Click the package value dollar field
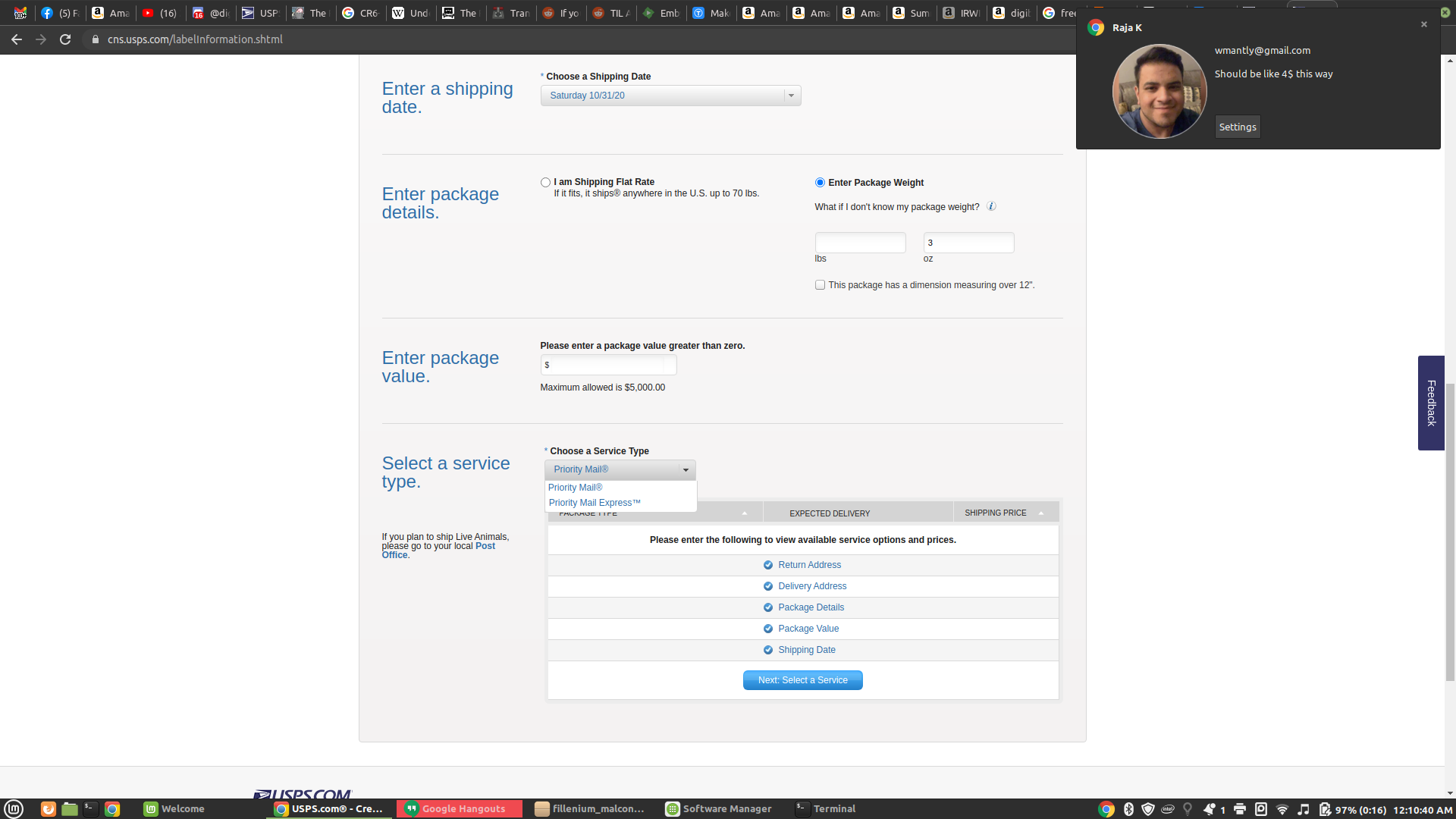Screen dimensions: 1456x819 coord(608,365)
